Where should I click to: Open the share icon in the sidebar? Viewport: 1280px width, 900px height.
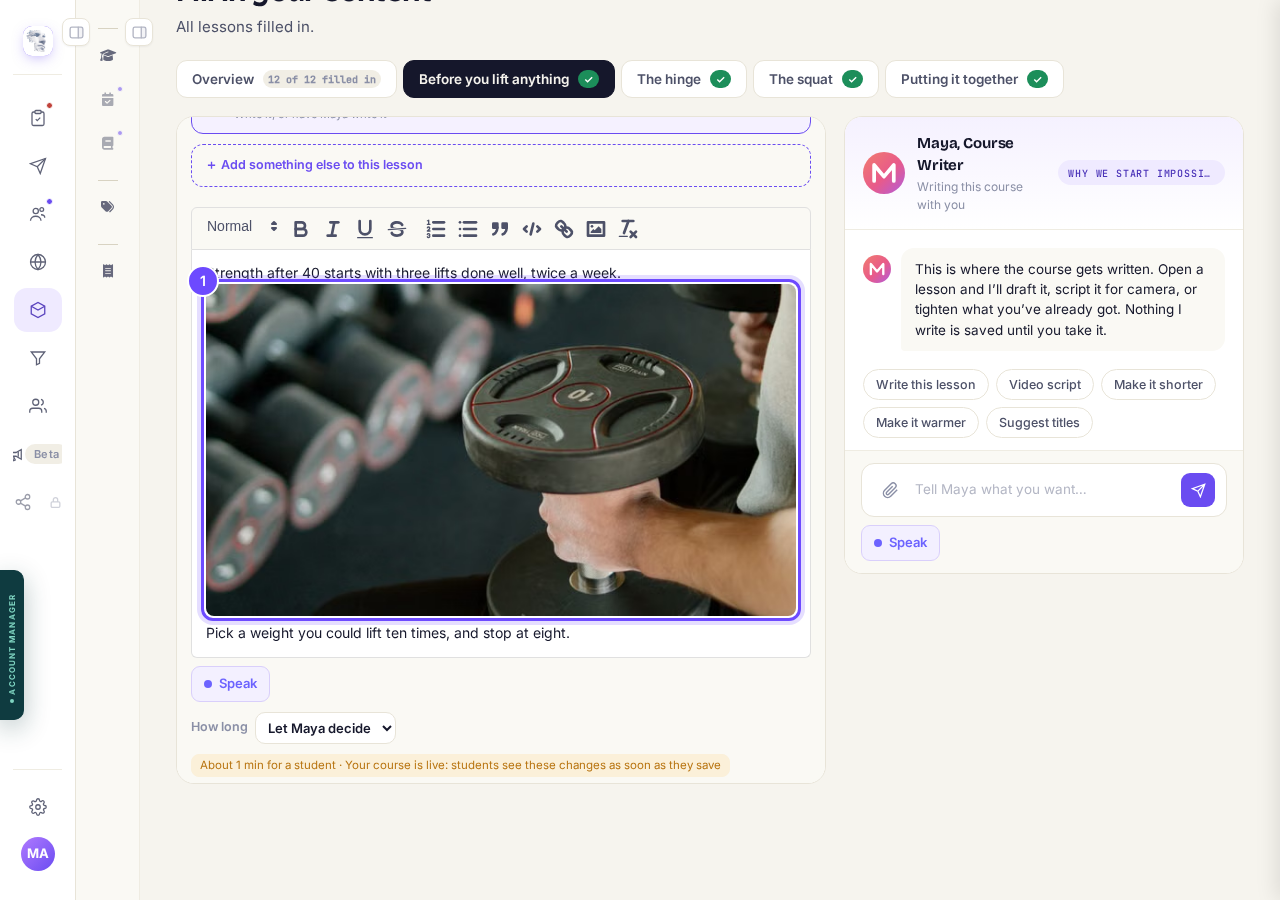pyautogui.click(x=23, y=502)
